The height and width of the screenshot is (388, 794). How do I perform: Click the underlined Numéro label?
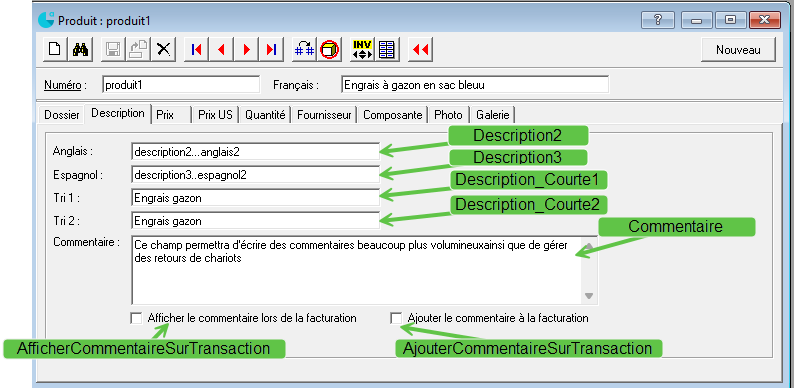coord(62,85)
